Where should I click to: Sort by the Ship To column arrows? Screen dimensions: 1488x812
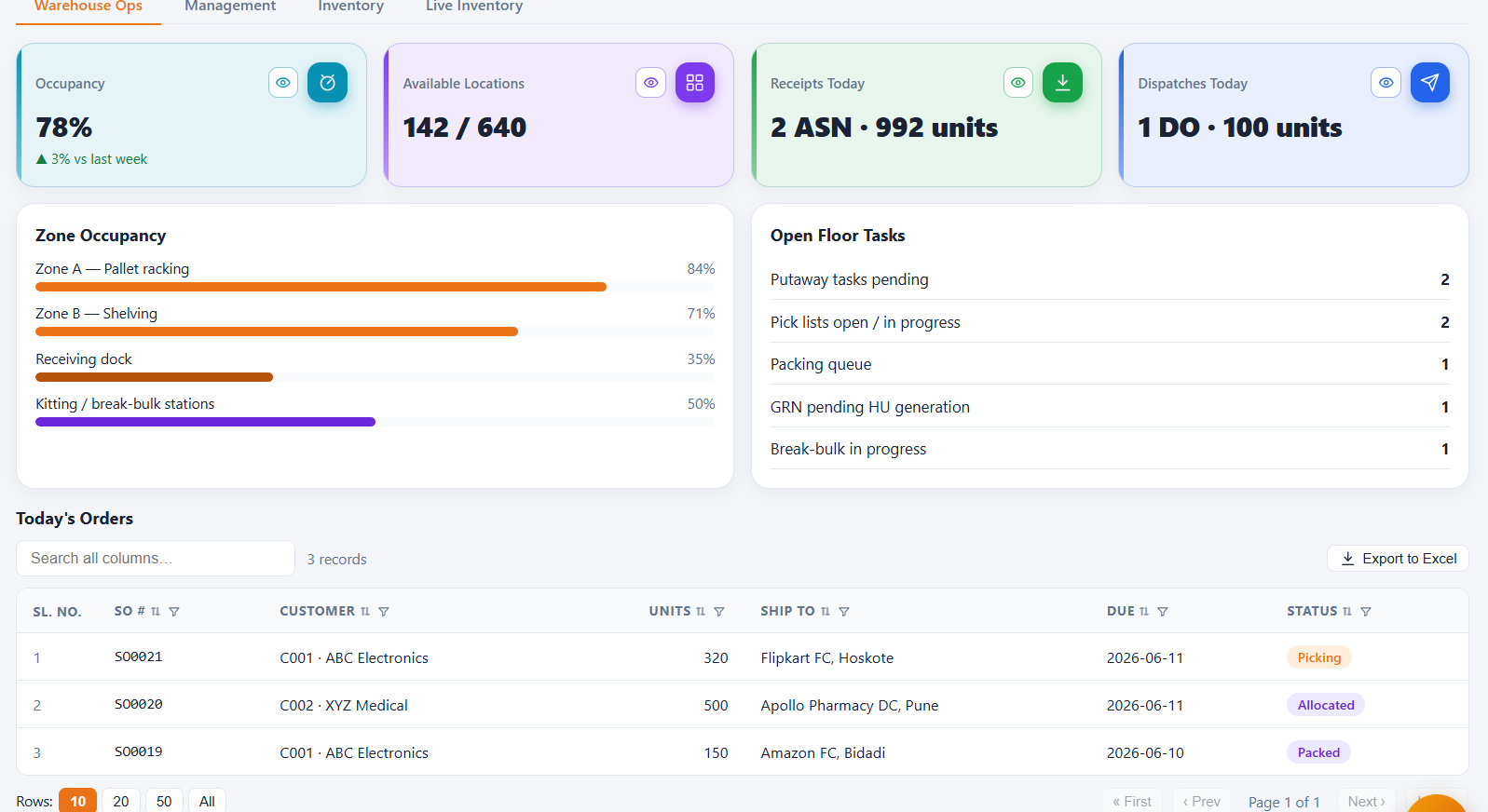826,612
